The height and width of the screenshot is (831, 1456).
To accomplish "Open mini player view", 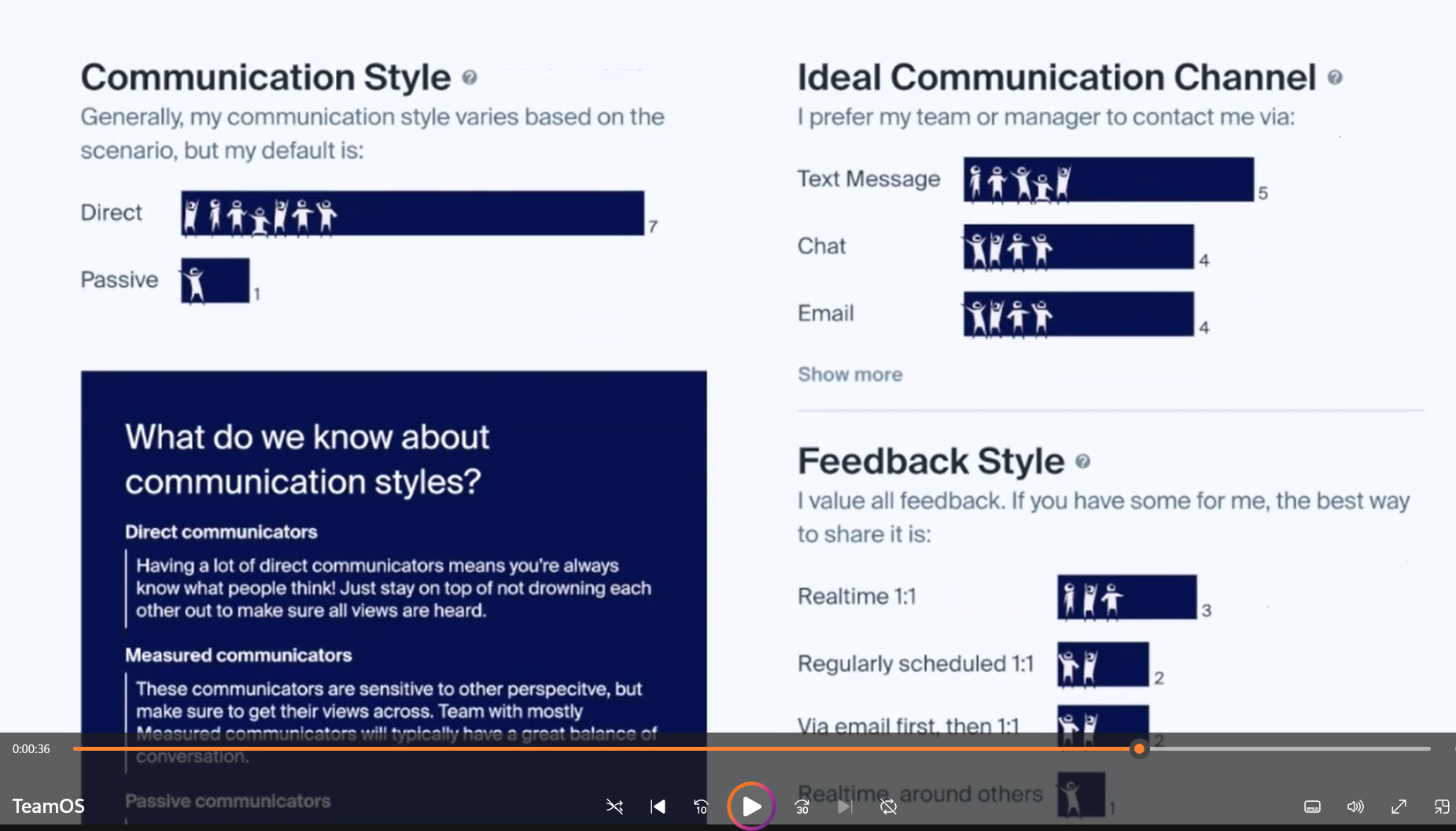I will (x=1441, y=807).
